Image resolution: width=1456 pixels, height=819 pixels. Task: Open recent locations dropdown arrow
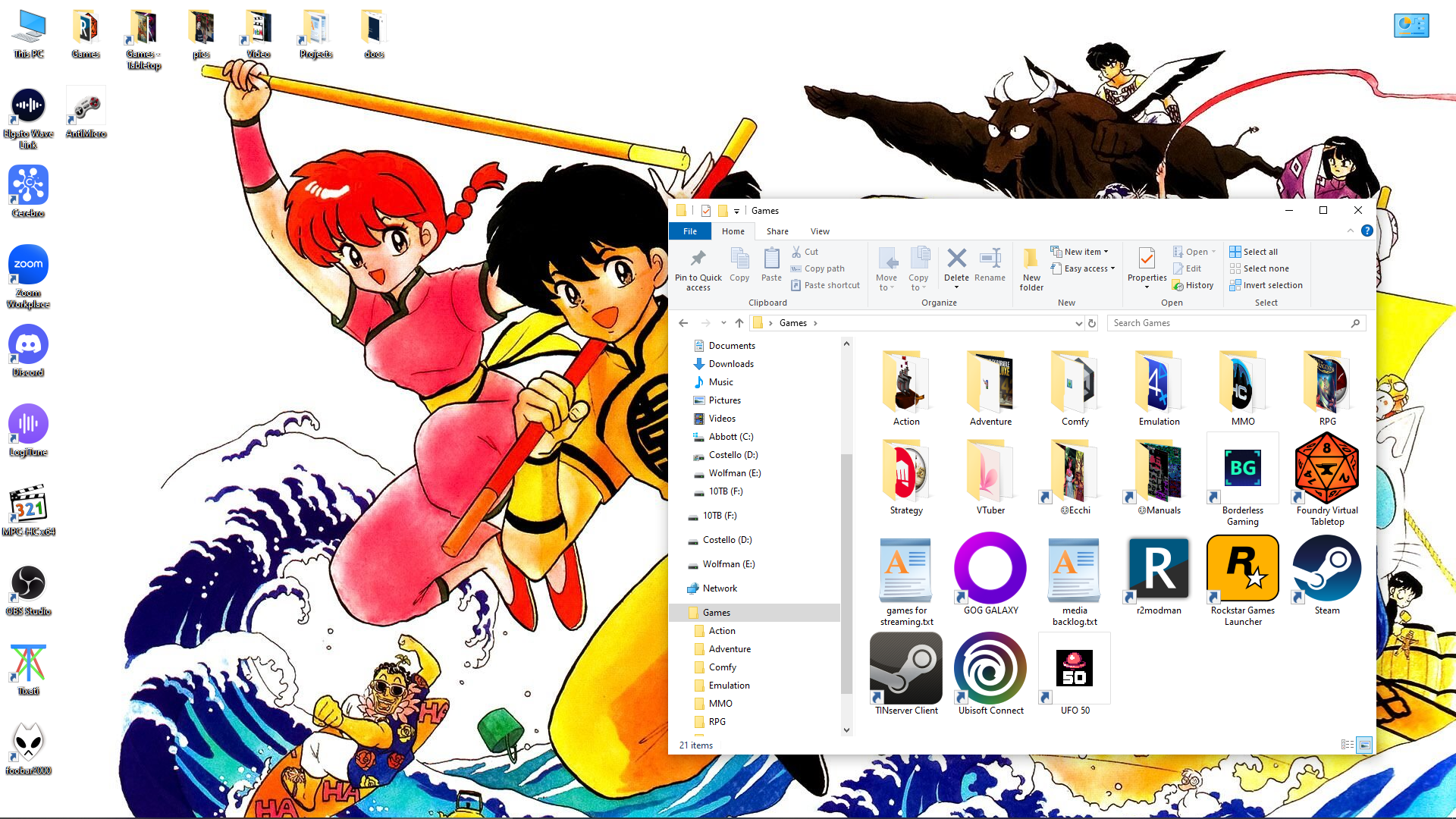[723, 323]
